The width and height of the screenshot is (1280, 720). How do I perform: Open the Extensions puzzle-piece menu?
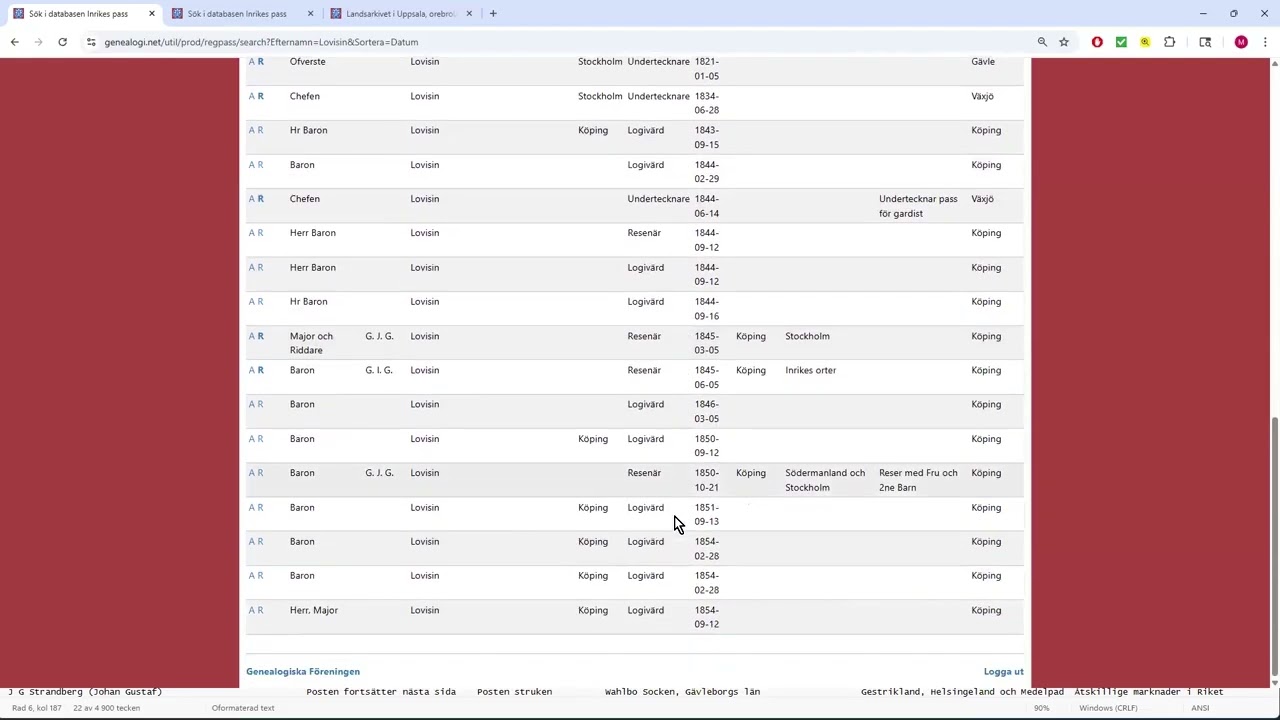tap(1169, 42)
